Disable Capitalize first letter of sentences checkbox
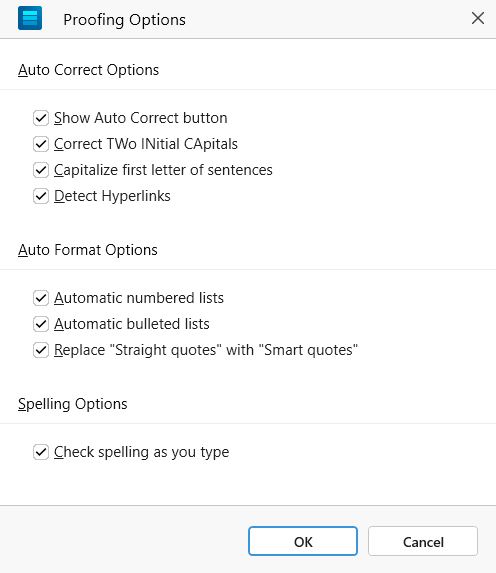The image size is (496, 573). click(x=41, y=170)
